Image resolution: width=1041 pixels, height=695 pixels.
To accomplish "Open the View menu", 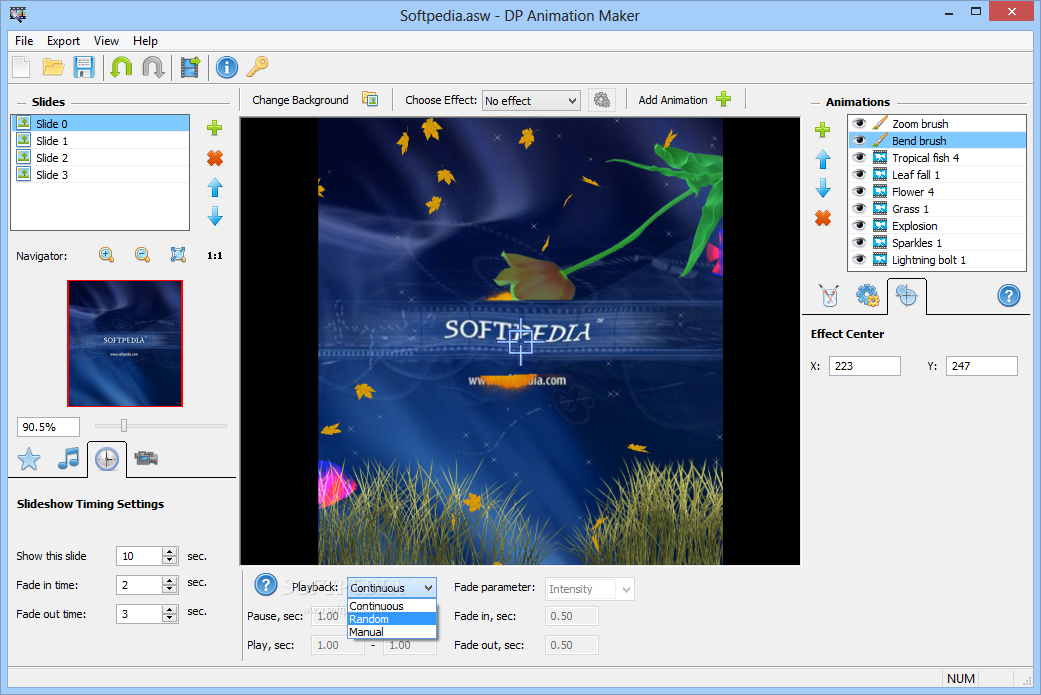I will pos(106,40).
